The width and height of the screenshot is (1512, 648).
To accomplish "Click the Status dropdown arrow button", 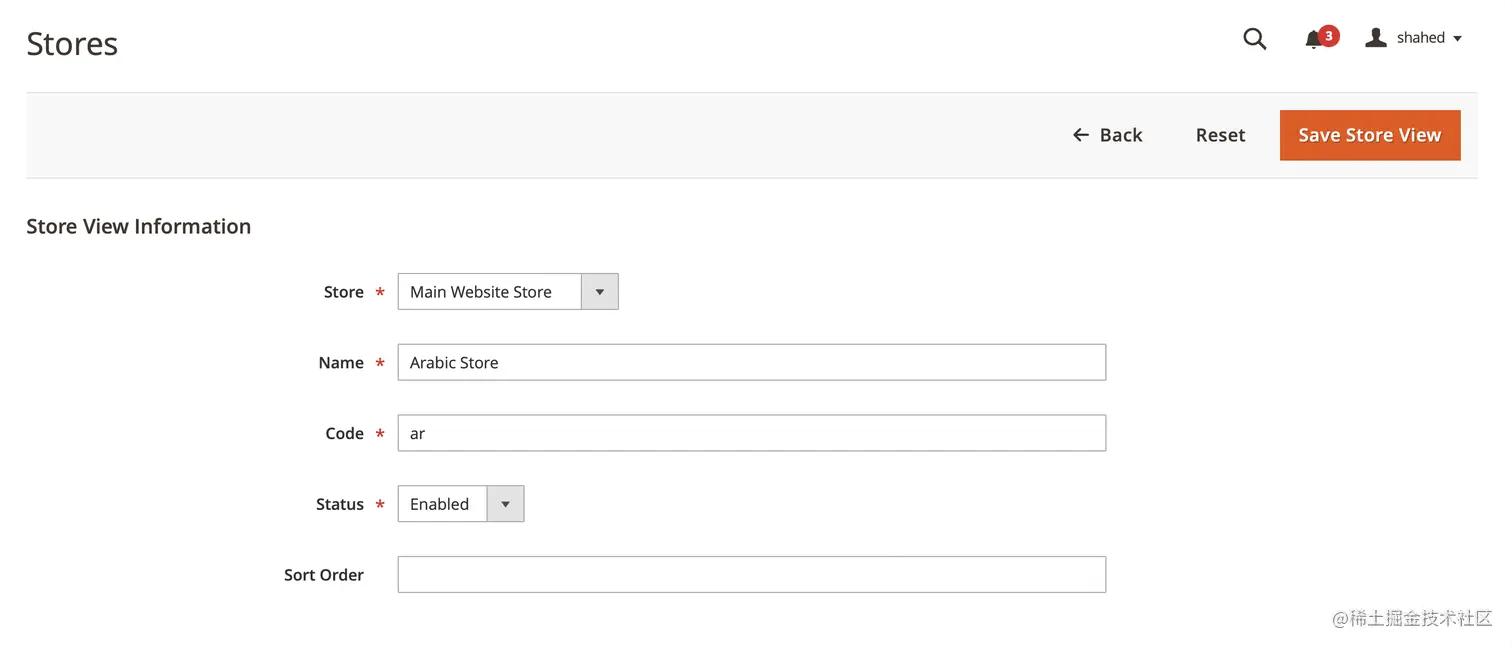I will click(505, 503).
